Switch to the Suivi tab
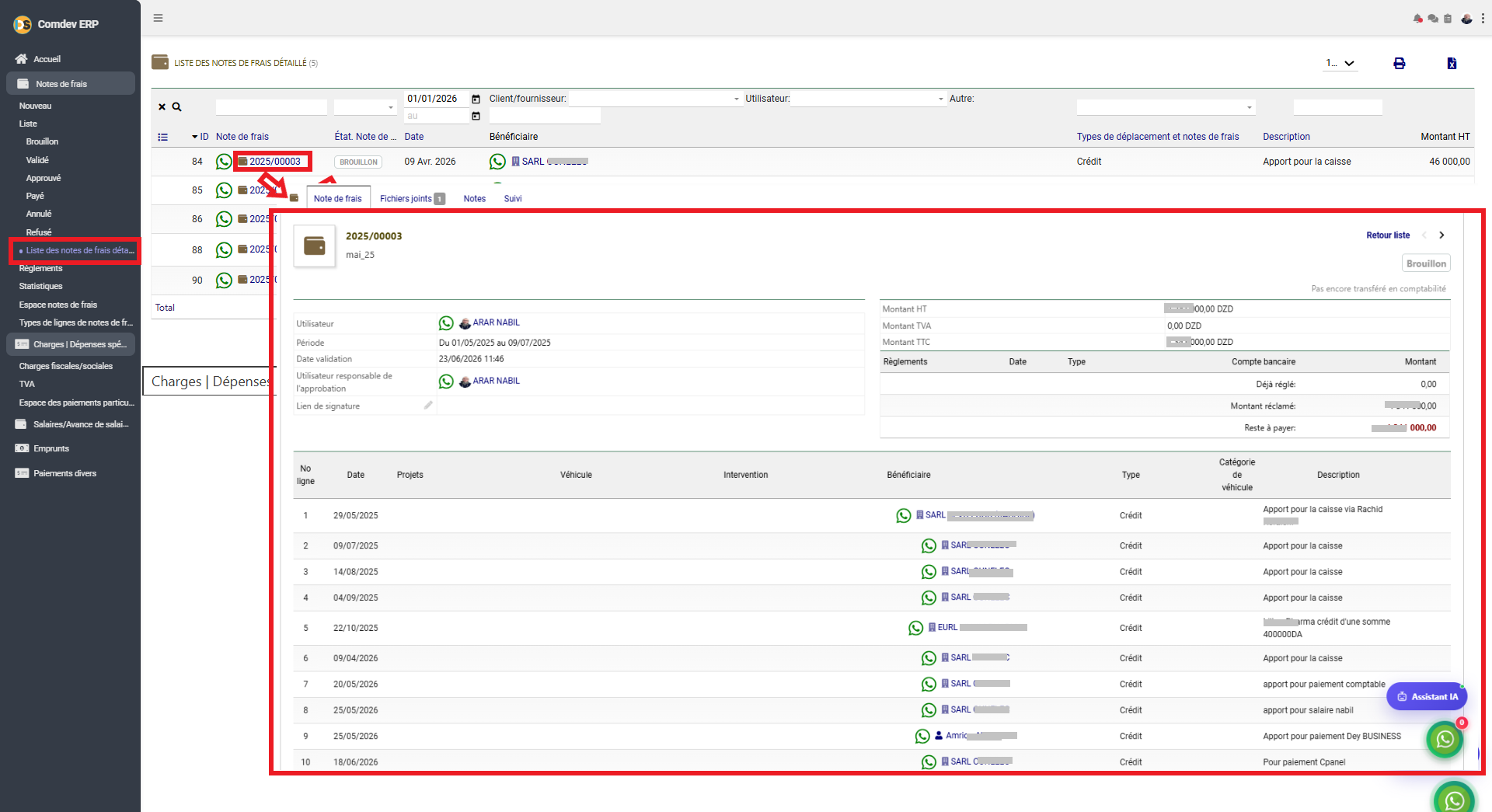Image resolution: width=1492 pixels, height=812 pixels. [x=513, y=199]
